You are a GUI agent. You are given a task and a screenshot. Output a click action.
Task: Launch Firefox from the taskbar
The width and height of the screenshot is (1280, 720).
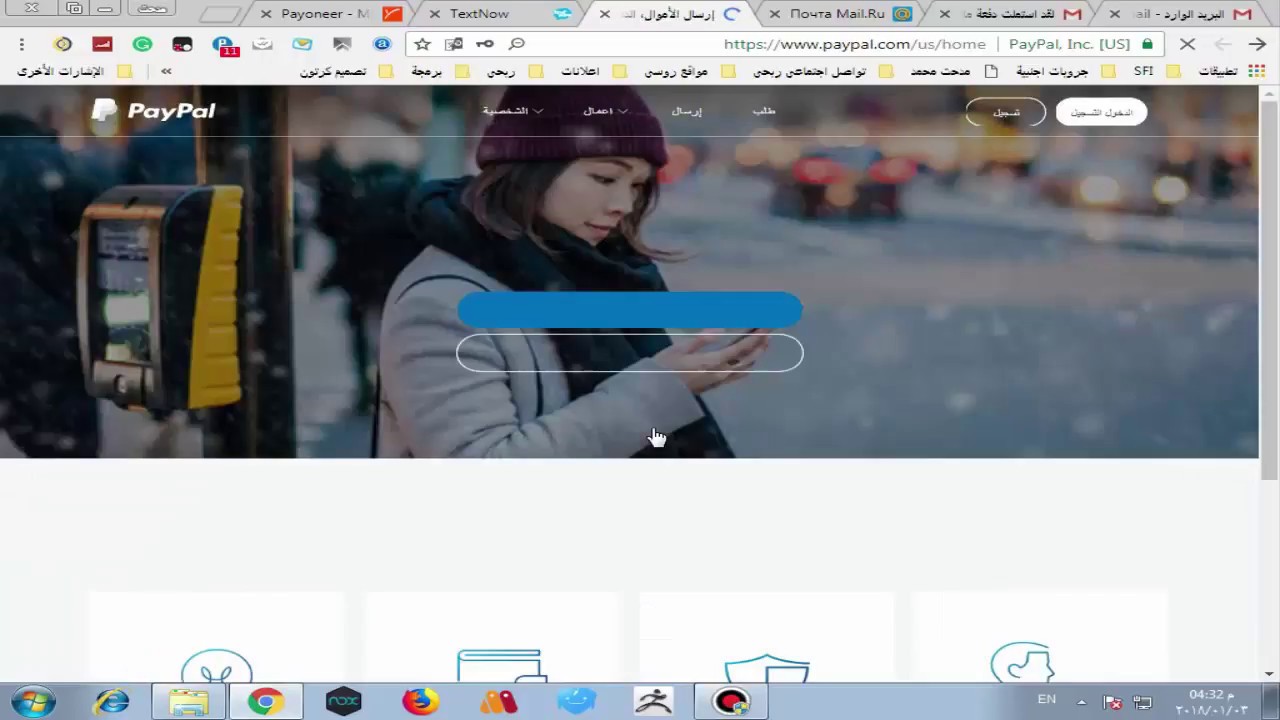[420, 701]
